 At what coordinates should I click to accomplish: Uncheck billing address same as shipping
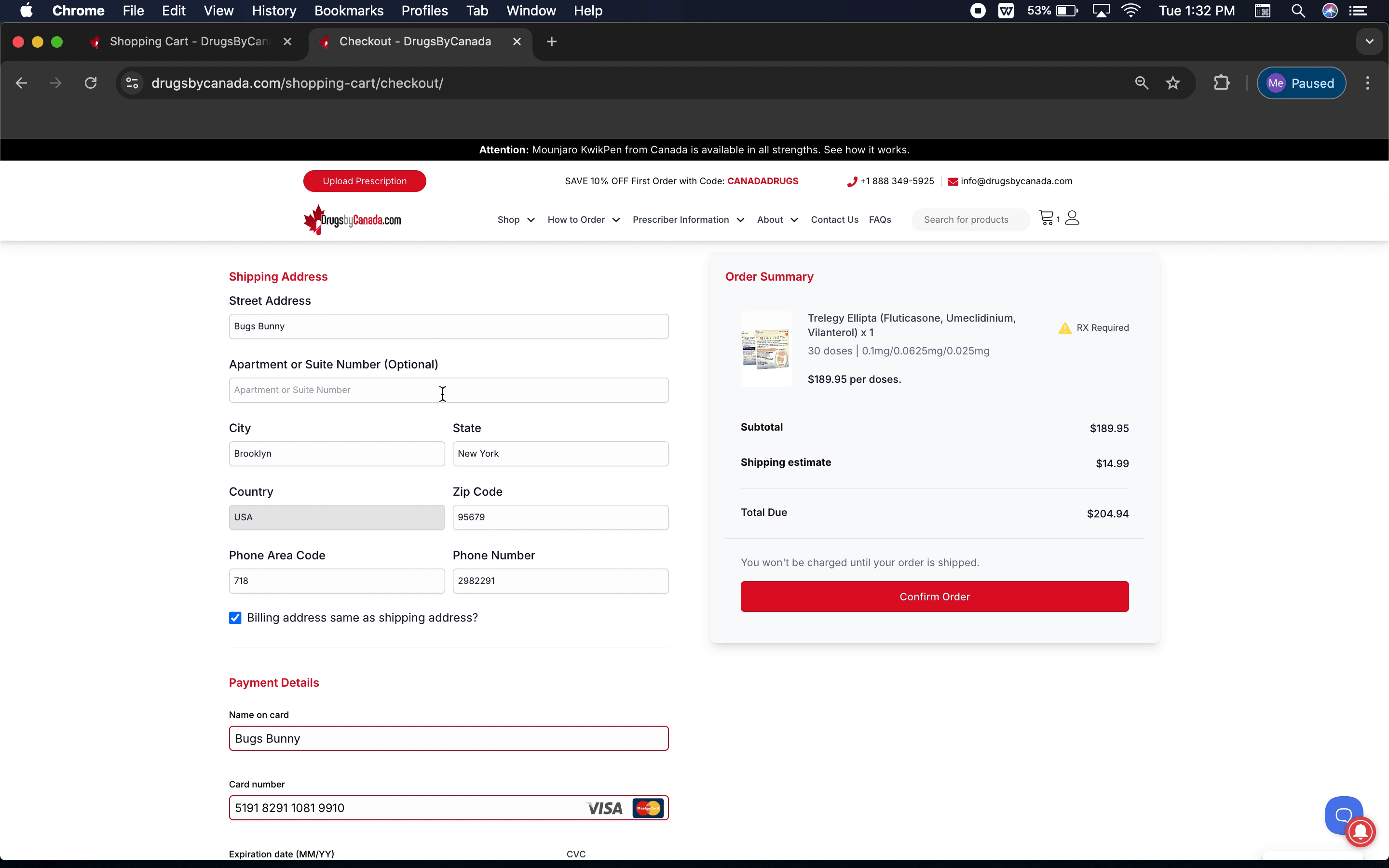click(235, 618)
